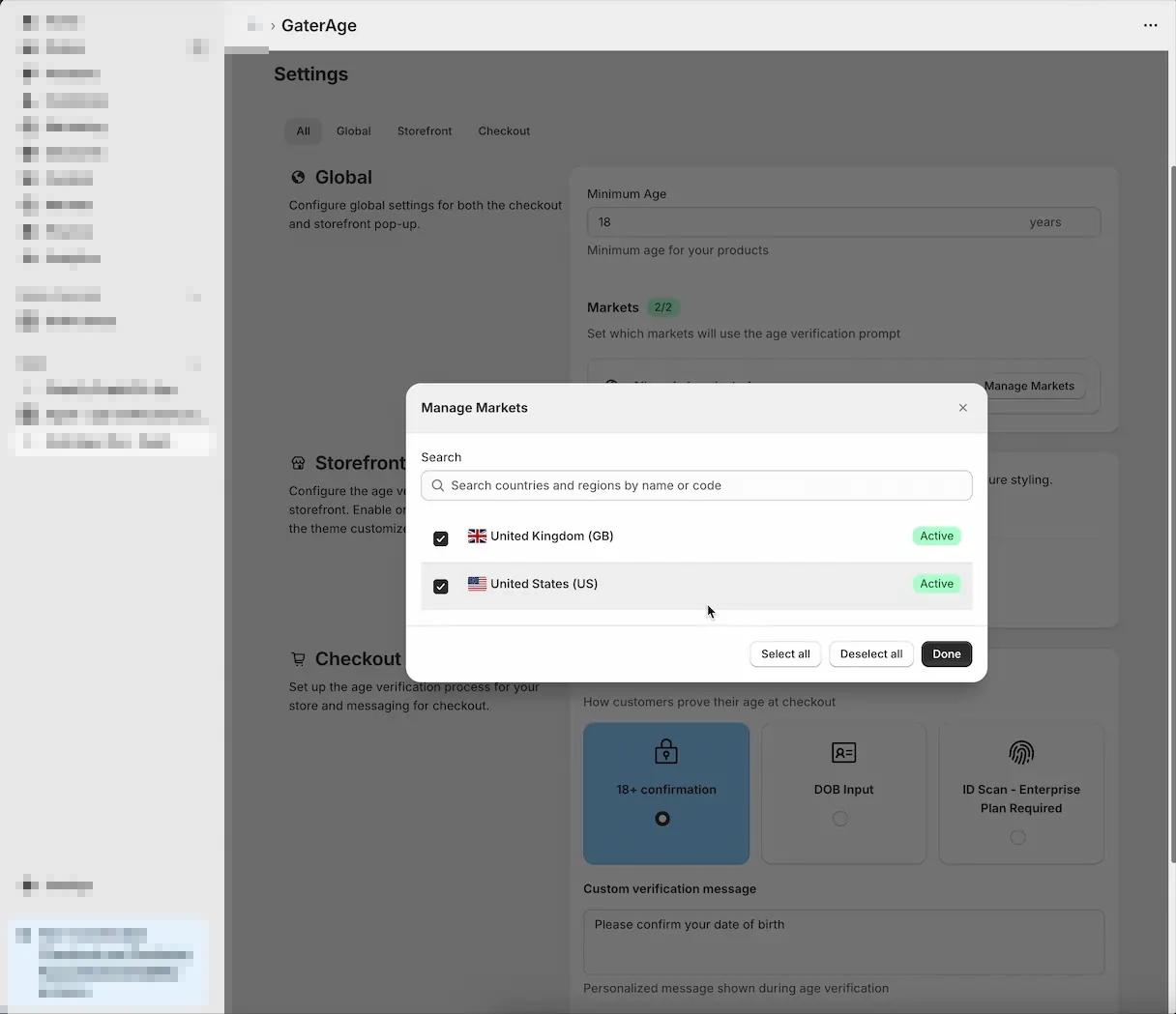Switch to the Storefront settings tab
The image size is (1176, 1014).
click(x=425, y=131)
